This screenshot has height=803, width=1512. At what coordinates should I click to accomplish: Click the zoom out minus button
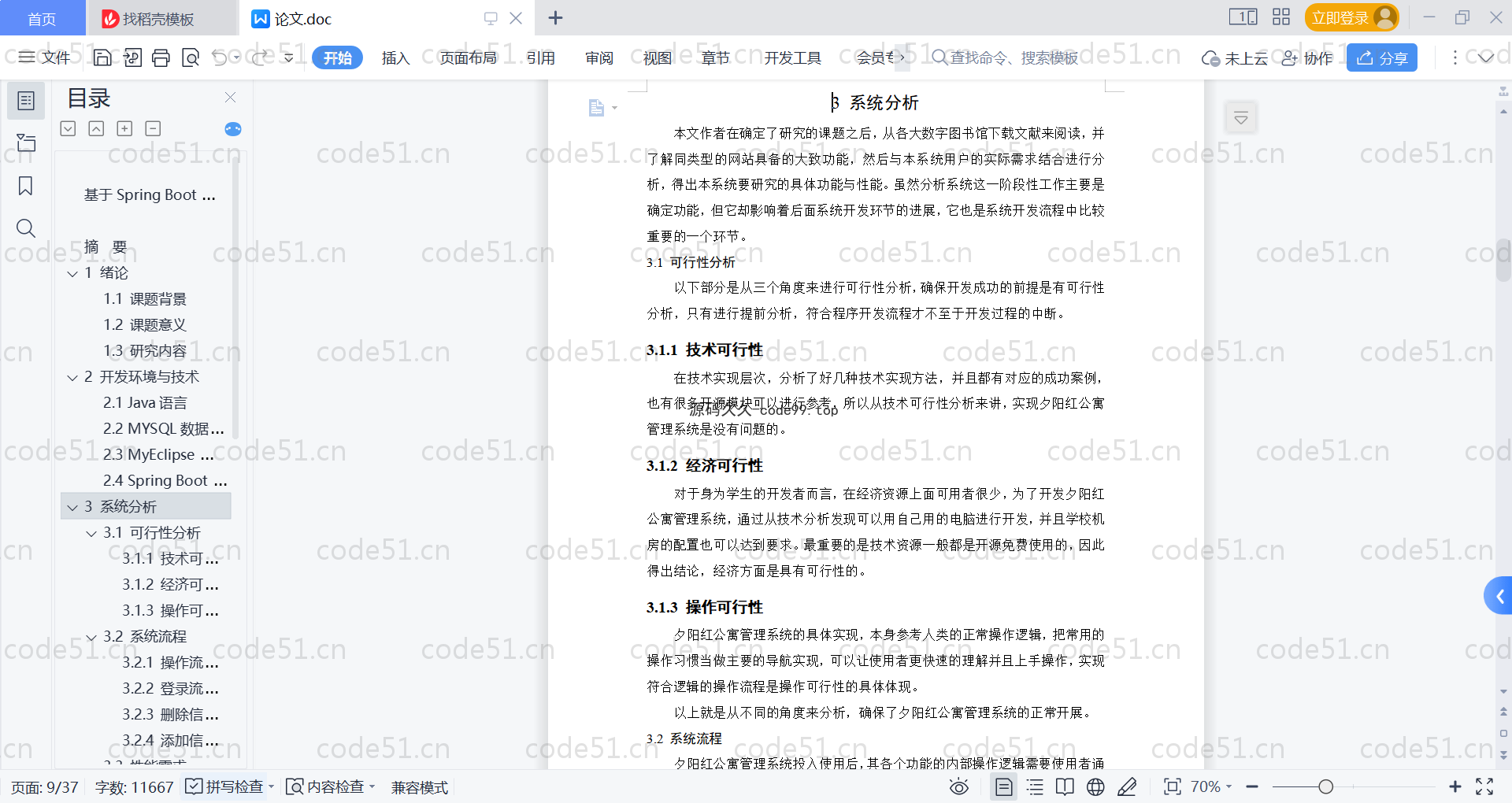[x=1252, y=786]
